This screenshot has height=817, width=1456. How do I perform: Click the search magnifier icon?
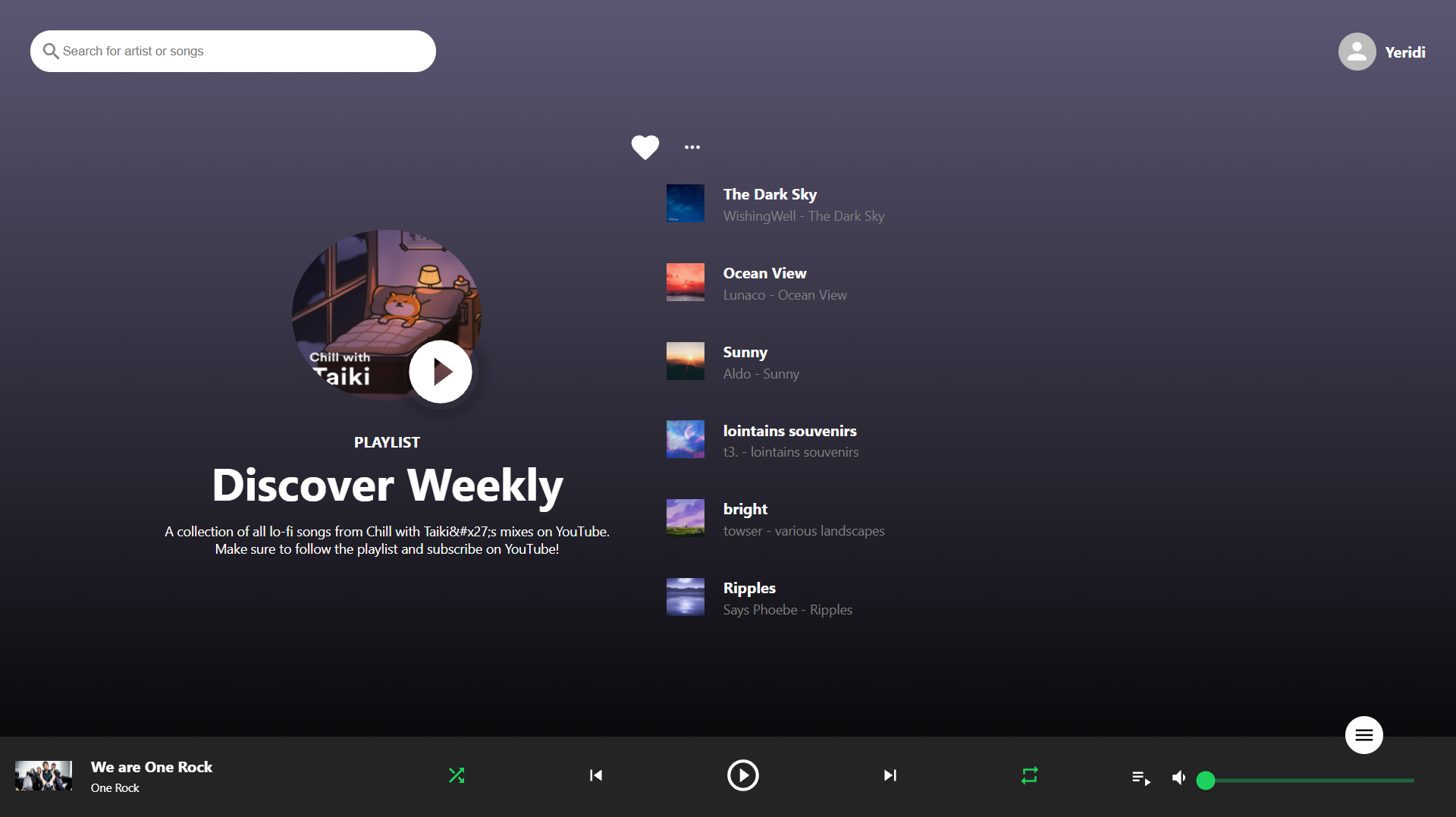(51, 51)
